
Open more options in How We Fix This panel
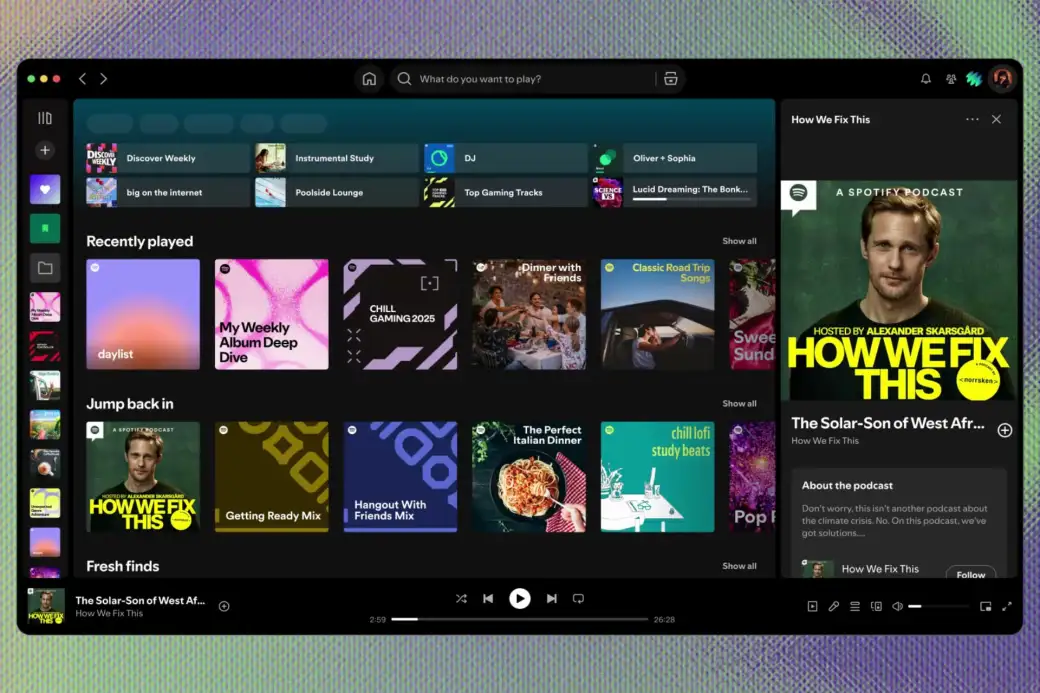(x=972, y=119)
